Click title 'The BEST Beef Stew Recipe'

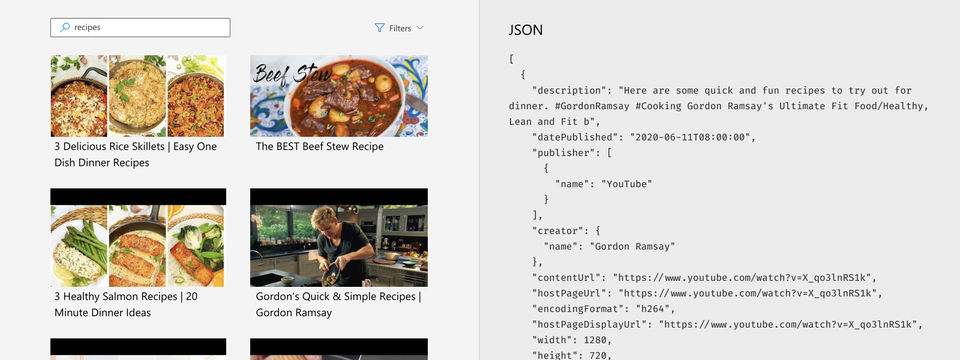(320, 146)
